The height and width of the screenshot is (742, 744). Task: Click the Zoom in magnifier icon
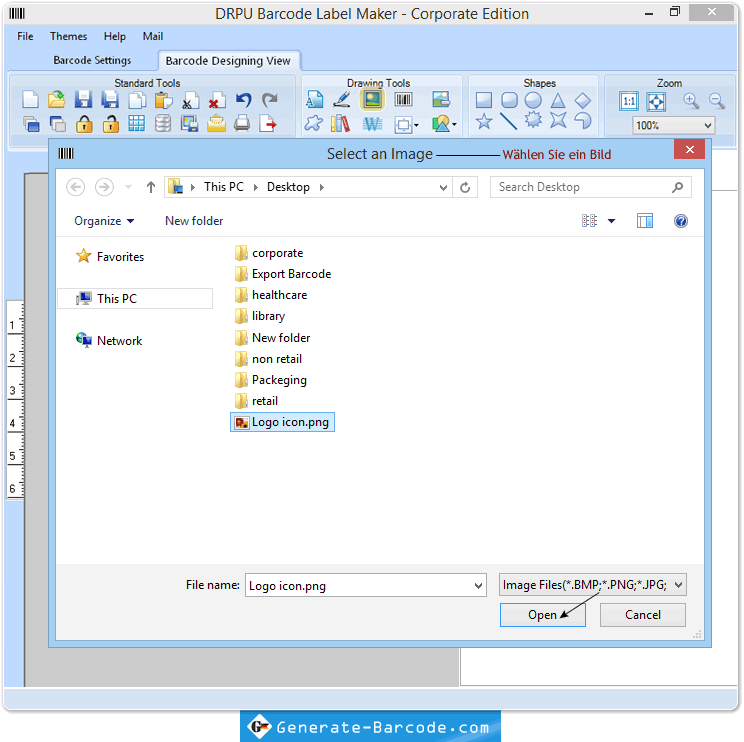tap(691, 101)
